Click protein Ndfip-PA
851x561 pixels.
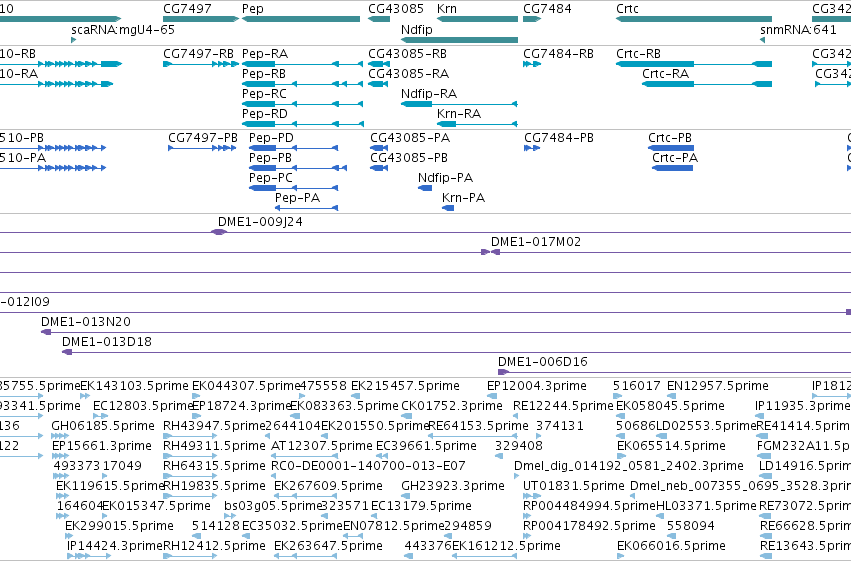point(425,188)
